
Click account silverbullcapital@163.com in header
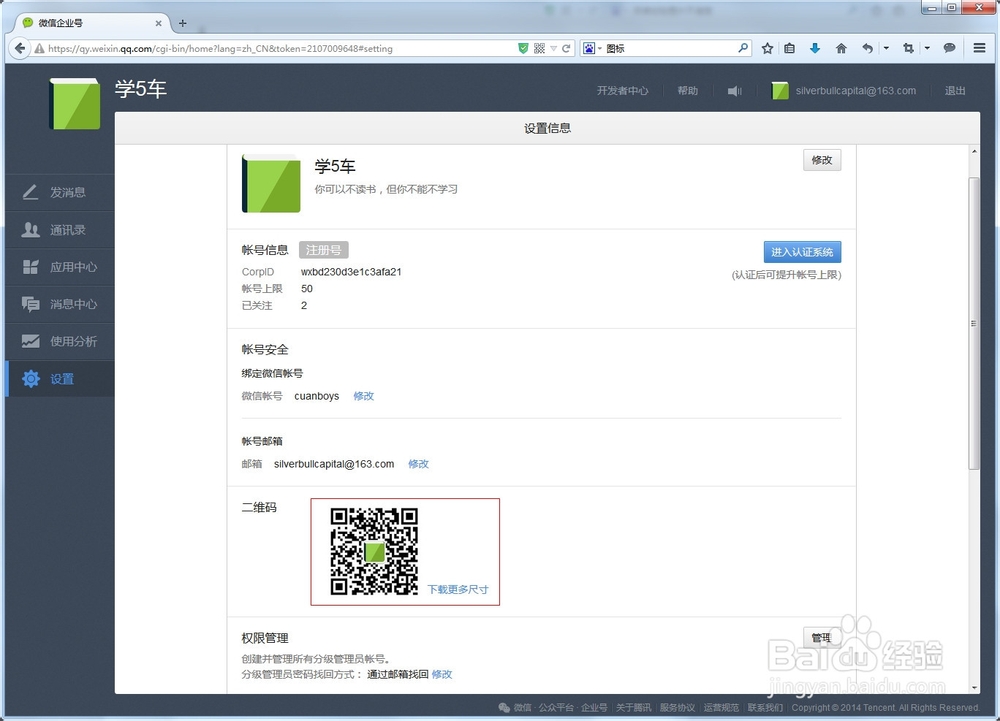[844, 91]
